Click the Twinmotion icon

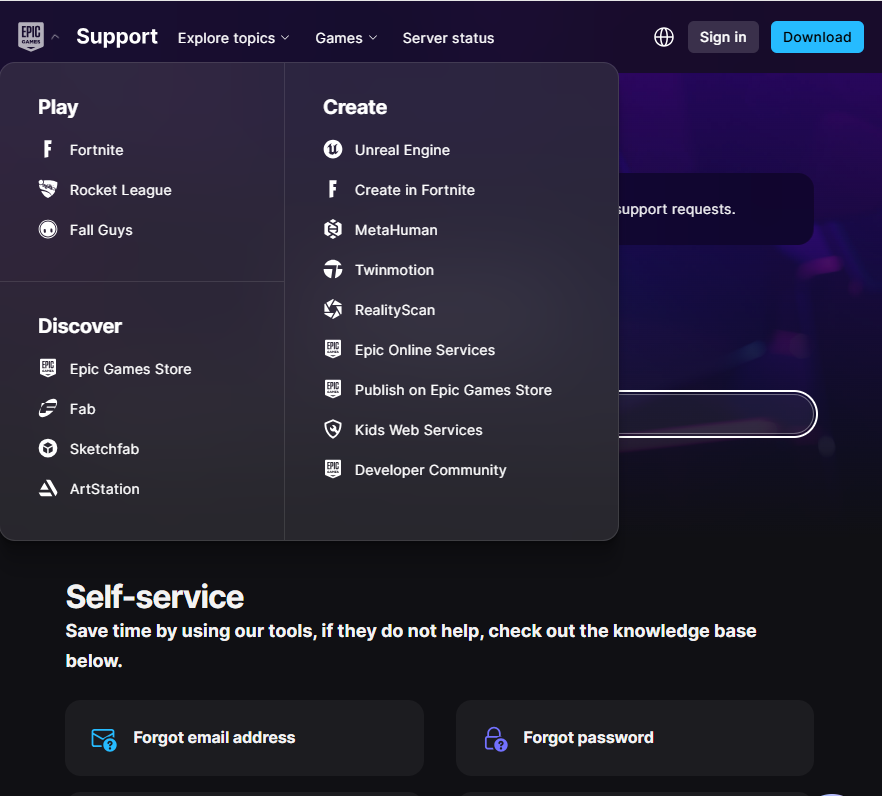(333, 269)
